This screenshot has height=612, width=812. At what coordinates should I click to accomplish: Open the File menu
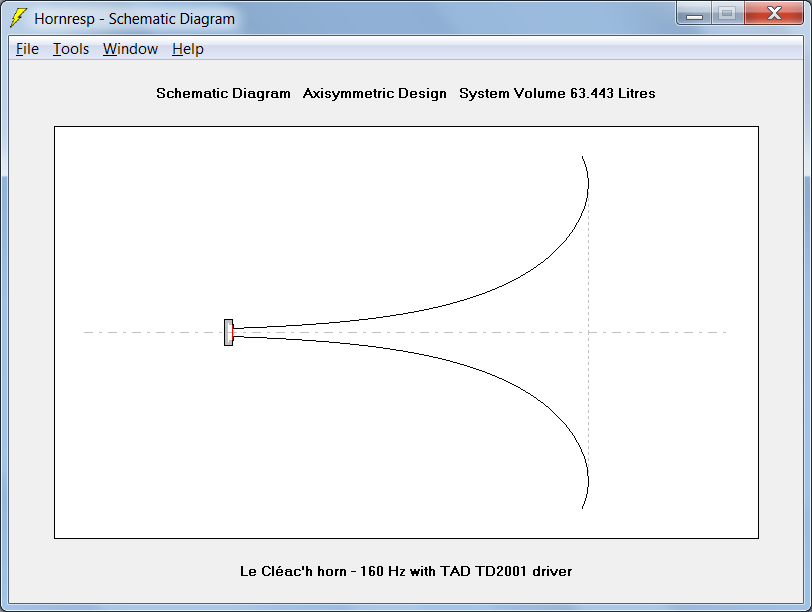coord(27,49)
